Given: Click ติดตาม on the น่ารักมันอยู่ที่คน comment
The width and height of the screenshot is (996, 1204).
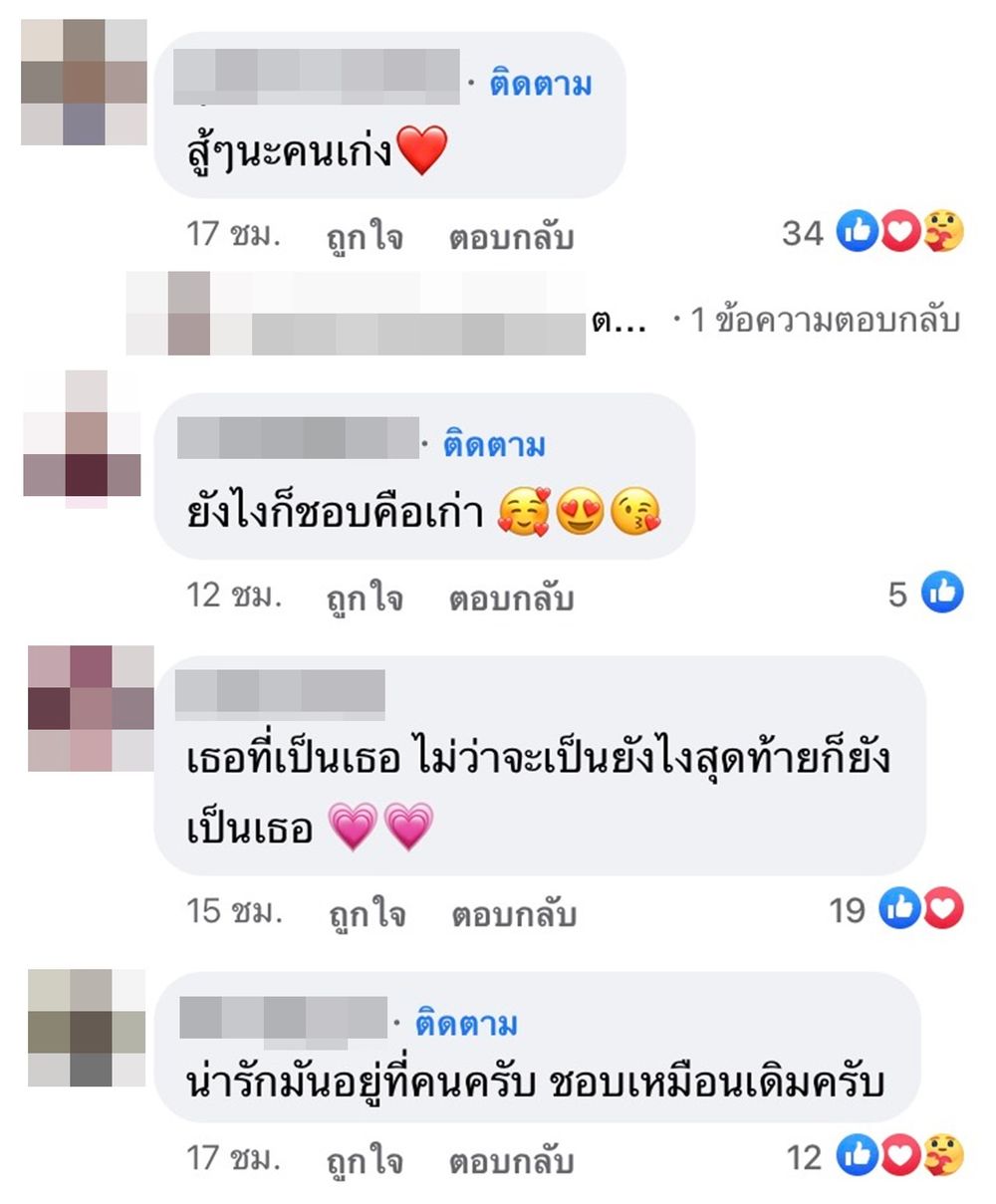Looking at the screenshot, I should [x=466, y=1024].
